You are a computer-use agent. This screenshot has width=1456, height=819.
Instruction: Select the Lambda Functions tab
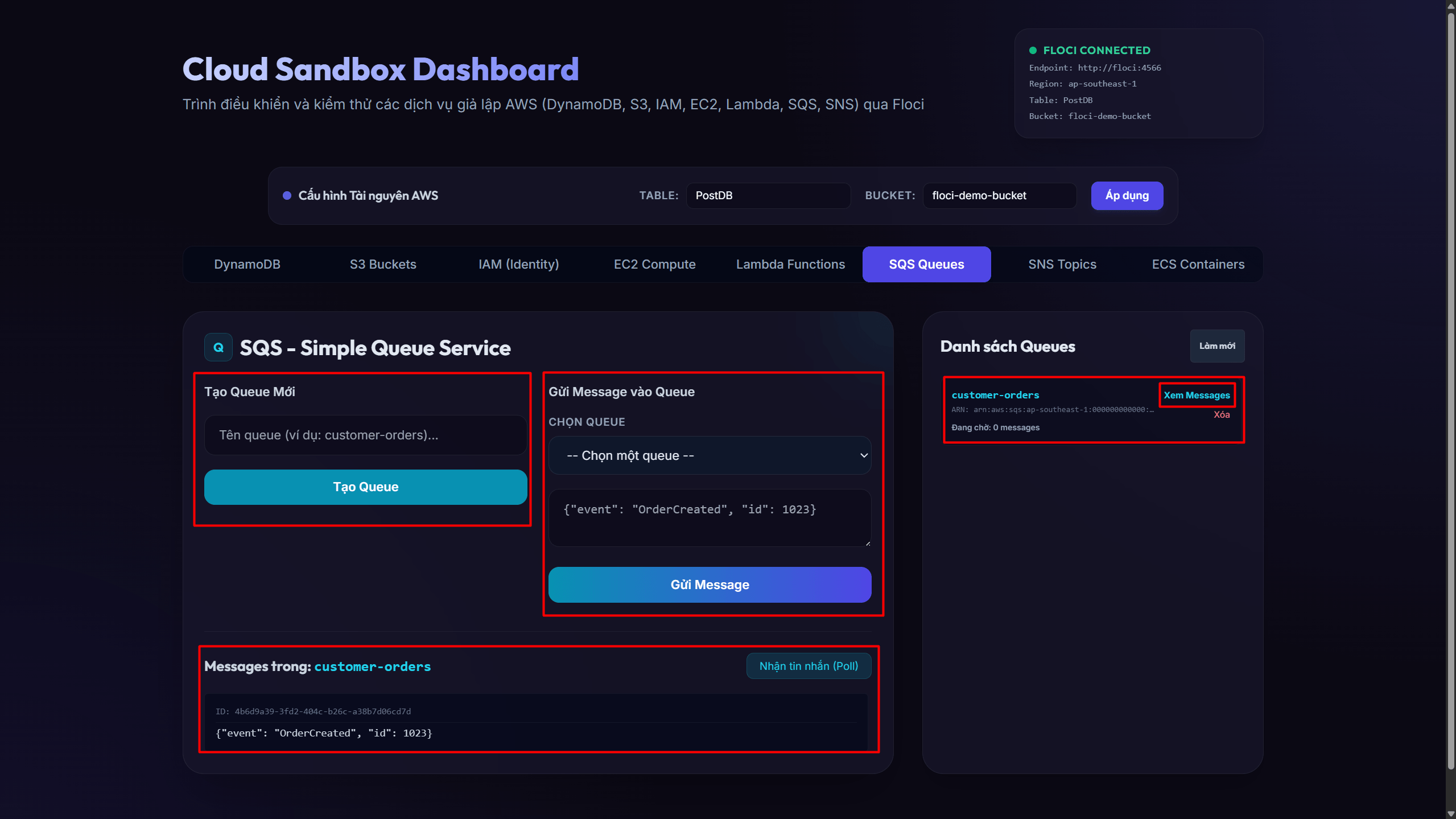tap(790, 264)
